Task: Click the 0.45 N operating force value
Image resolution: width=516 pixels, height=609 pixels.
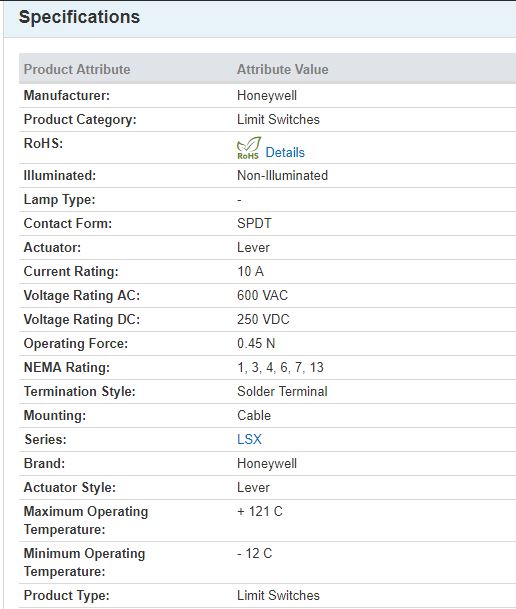Action: click(256, 343)
